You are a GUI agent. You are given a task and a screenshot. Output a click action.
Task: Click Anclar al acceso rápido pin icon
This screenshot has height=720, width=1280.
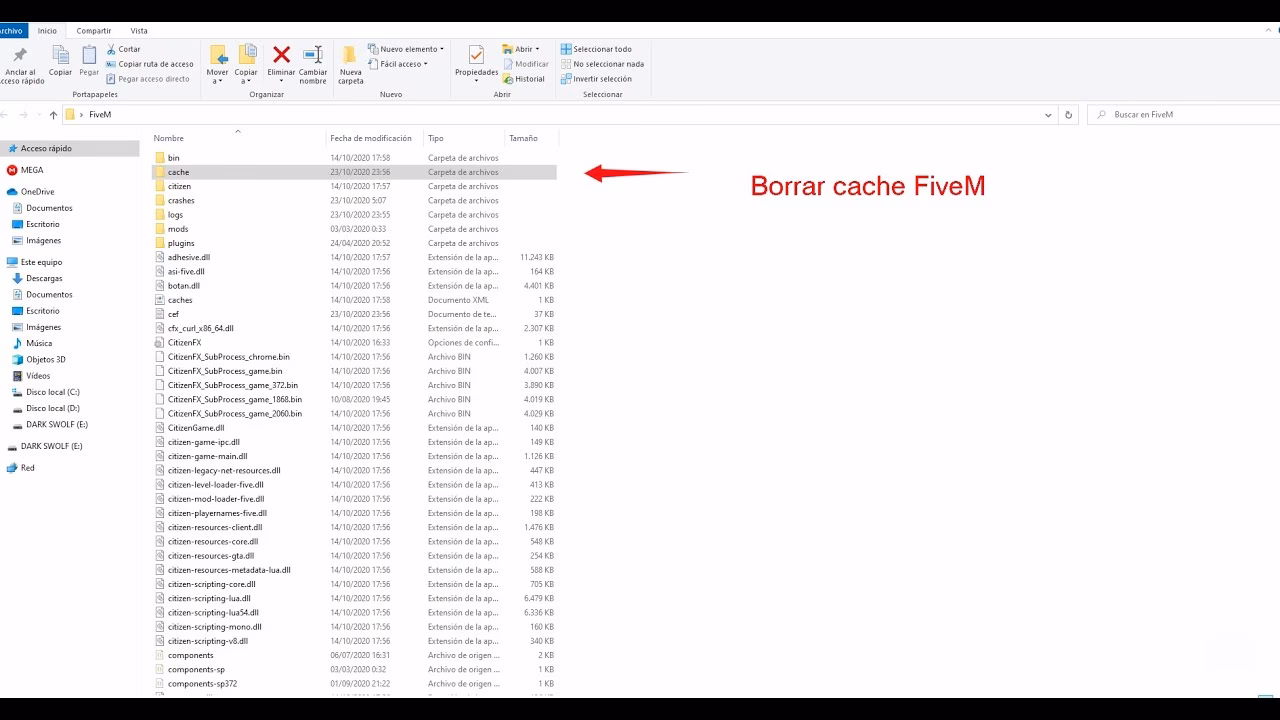[20, 55]
